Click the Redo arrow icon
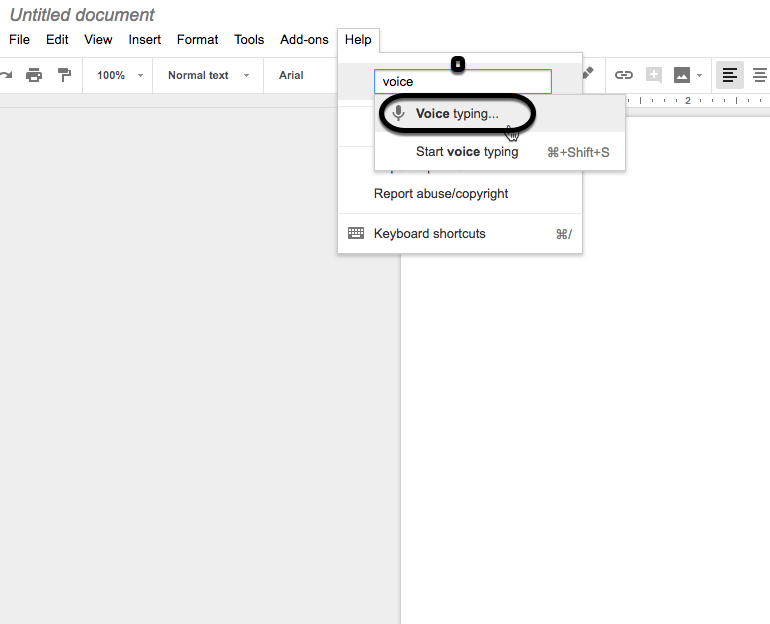Image resolution: width=770 pixels, height=624 pixels. (x=6, y=75)
